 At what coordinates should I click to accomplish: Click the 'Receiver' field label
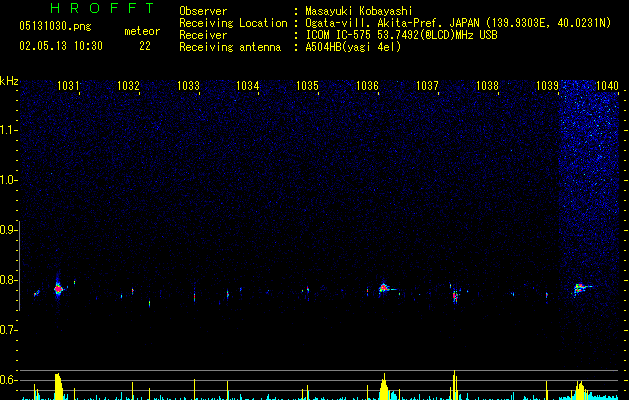point(203,35)
